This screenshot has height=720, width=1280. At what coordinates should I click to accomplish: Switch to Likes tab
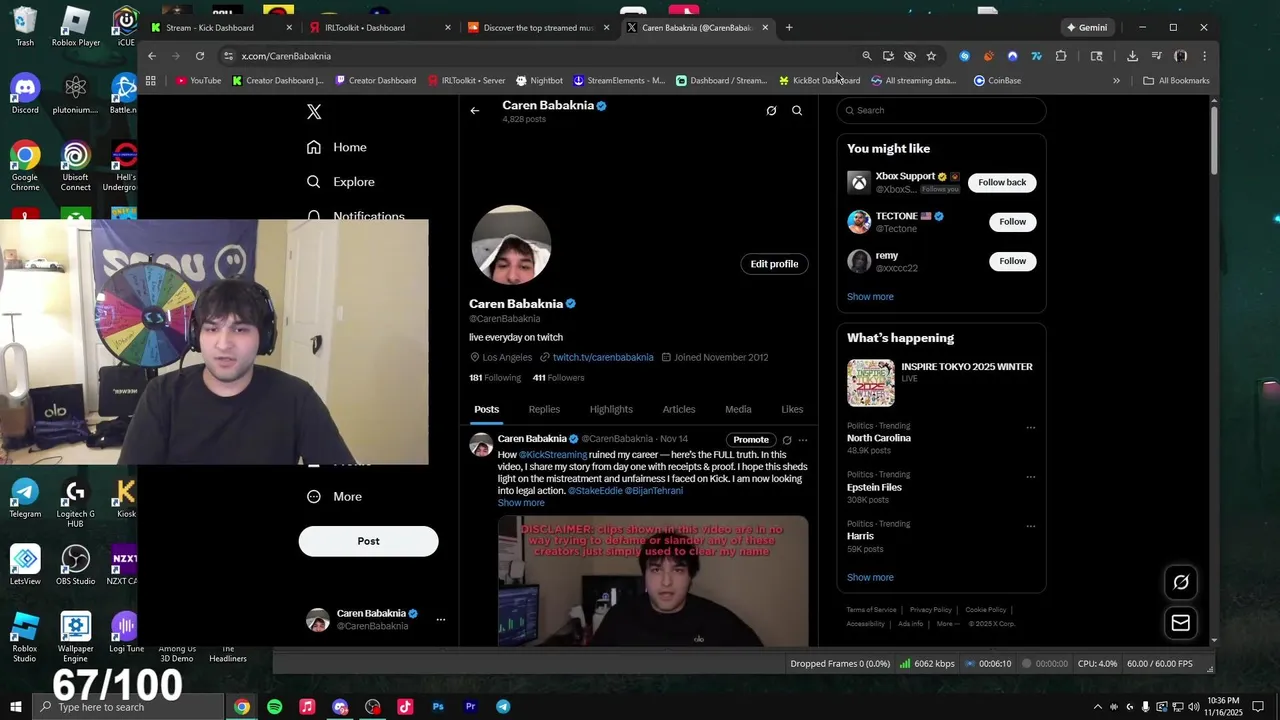(792, 409)
